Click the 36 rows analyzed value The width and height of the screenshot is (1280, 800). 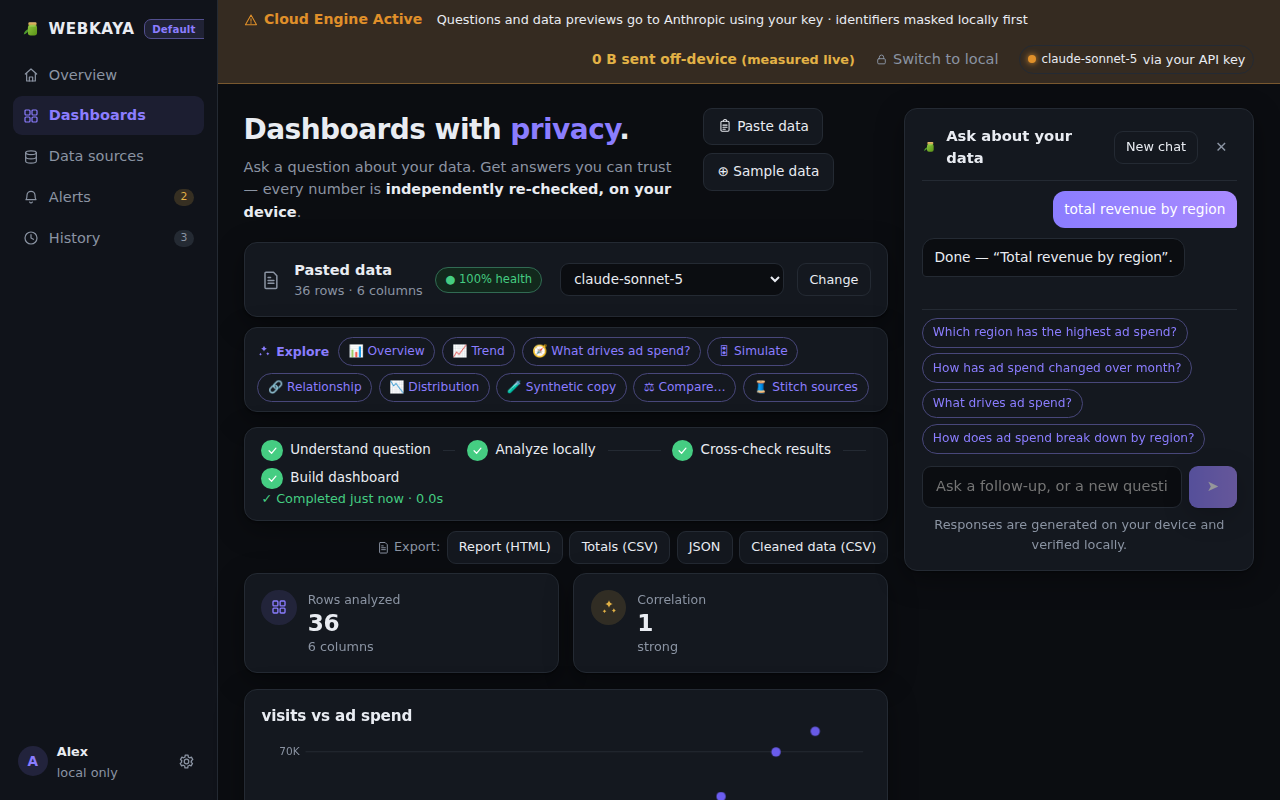click(x=324, y=623)
